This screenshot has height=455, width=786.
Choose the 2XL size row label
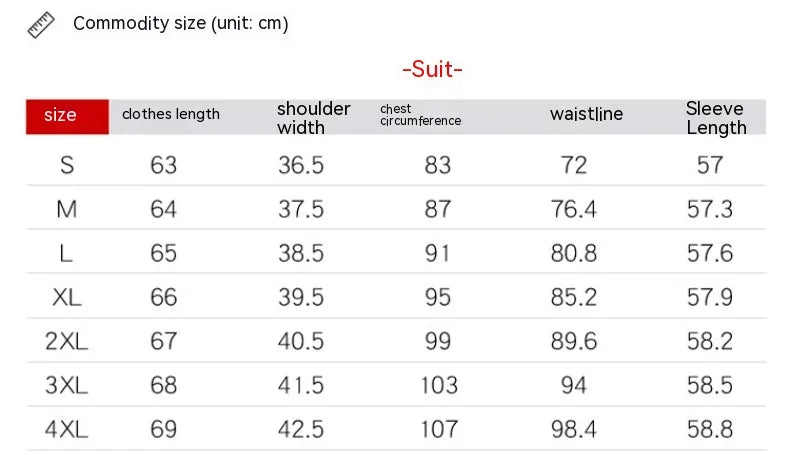(x=67, y=341)
